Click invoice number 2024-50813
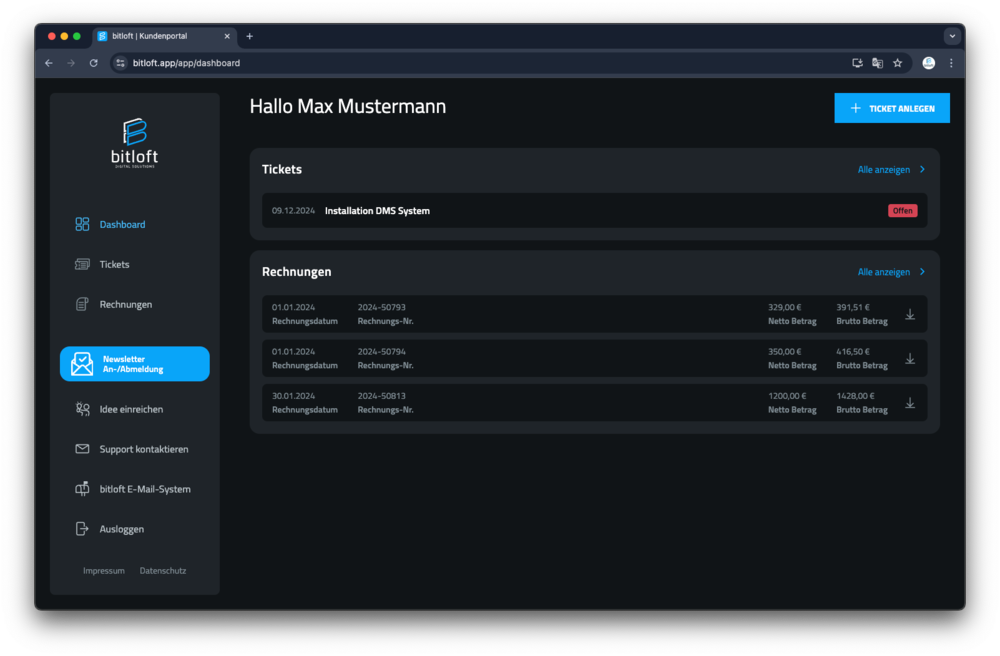 pyautogui.click(x=381, y=396)
